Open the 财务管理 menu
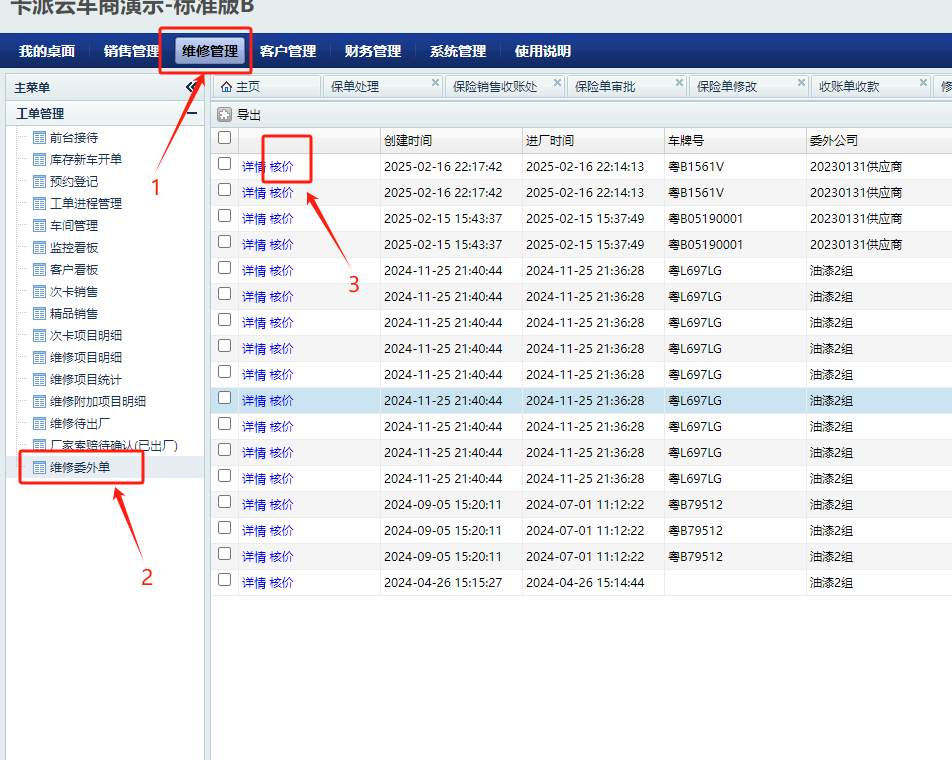 pos(372,51)
